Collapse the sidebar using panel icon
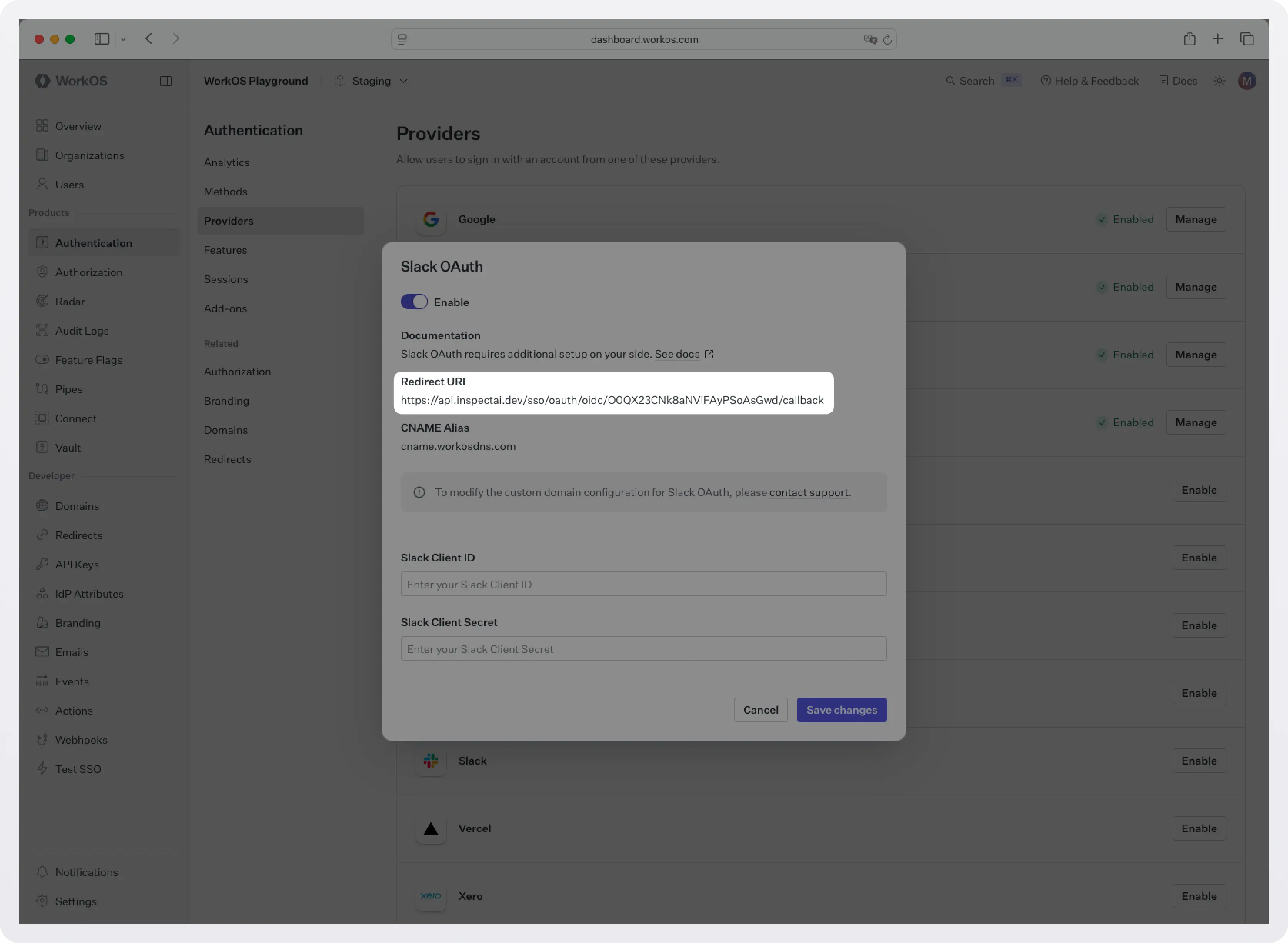1288x943 pixels. [x=165, y=80]
